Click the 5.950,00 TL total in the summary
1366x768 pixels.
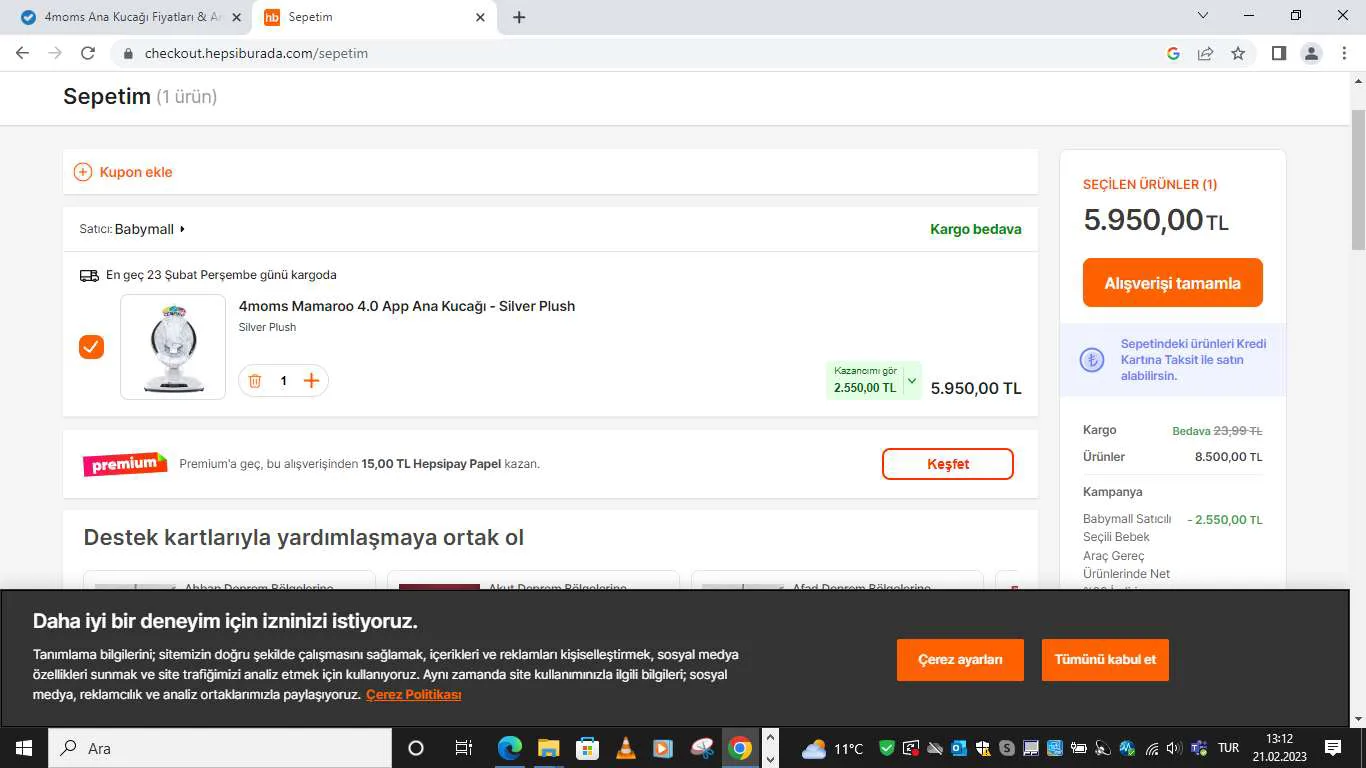point(1156,220)
